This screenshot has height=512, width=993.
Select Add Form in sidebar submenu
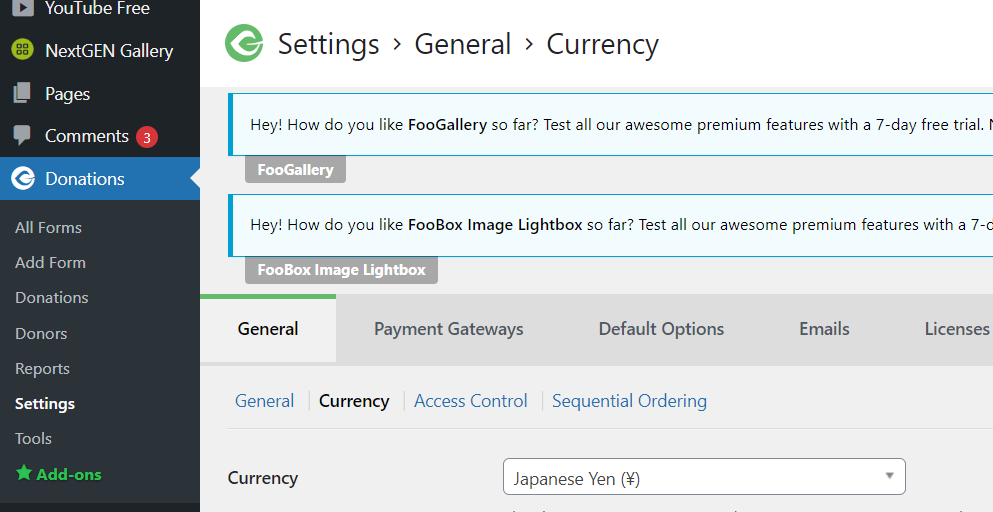click(x=50, y=263)
